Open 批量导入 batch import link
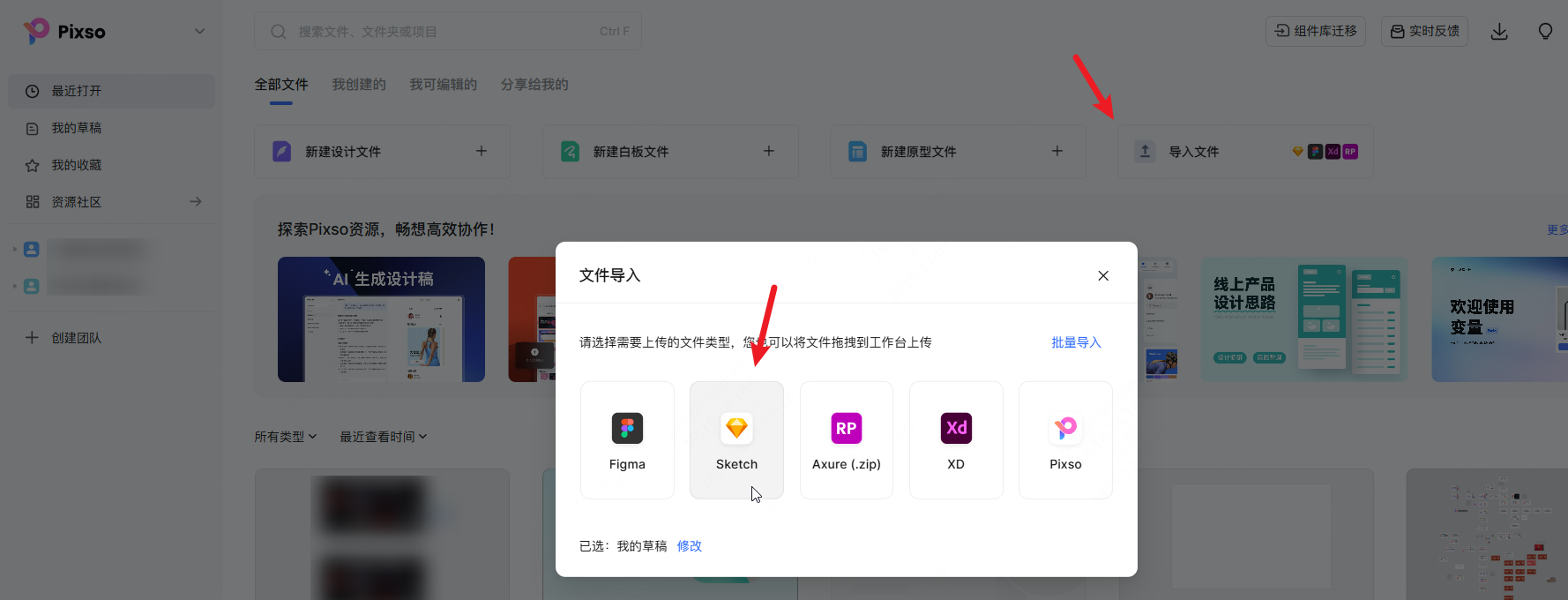The image size is (1568, 600). [1076, 342]
